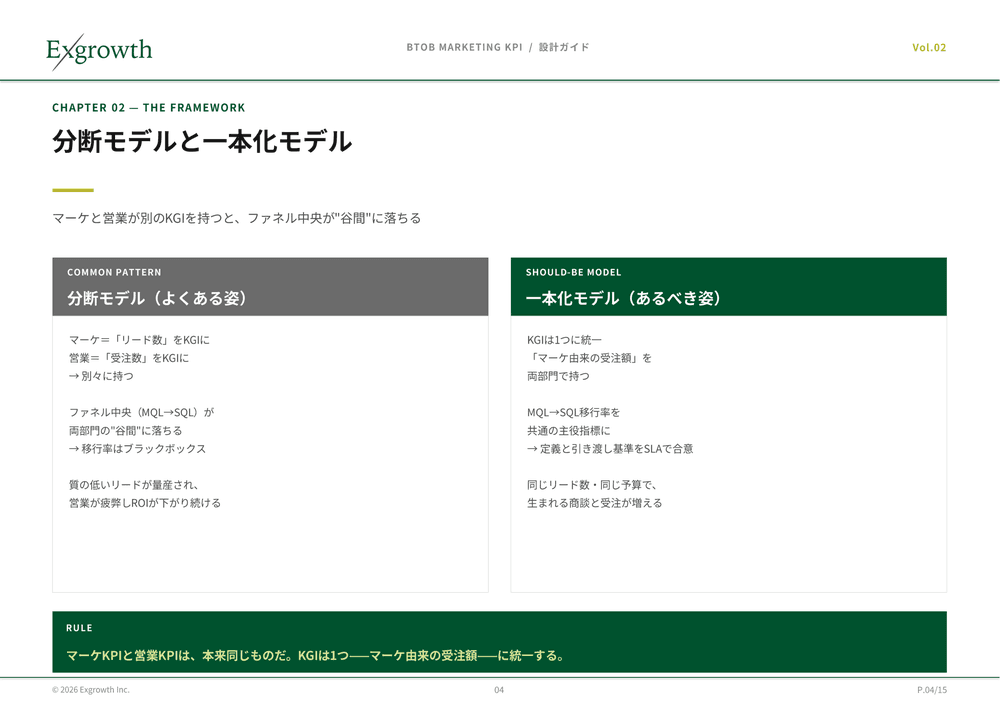Click the 'P.04/15' page indicator

coord(932,690)
